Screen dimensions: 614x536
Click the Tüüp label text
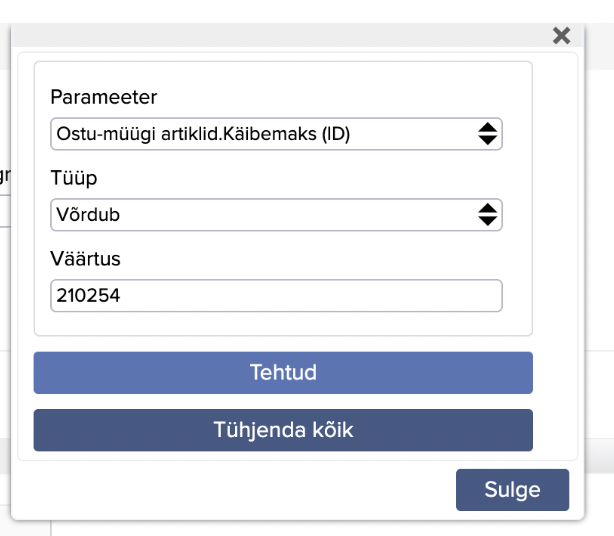coord(74,178)
